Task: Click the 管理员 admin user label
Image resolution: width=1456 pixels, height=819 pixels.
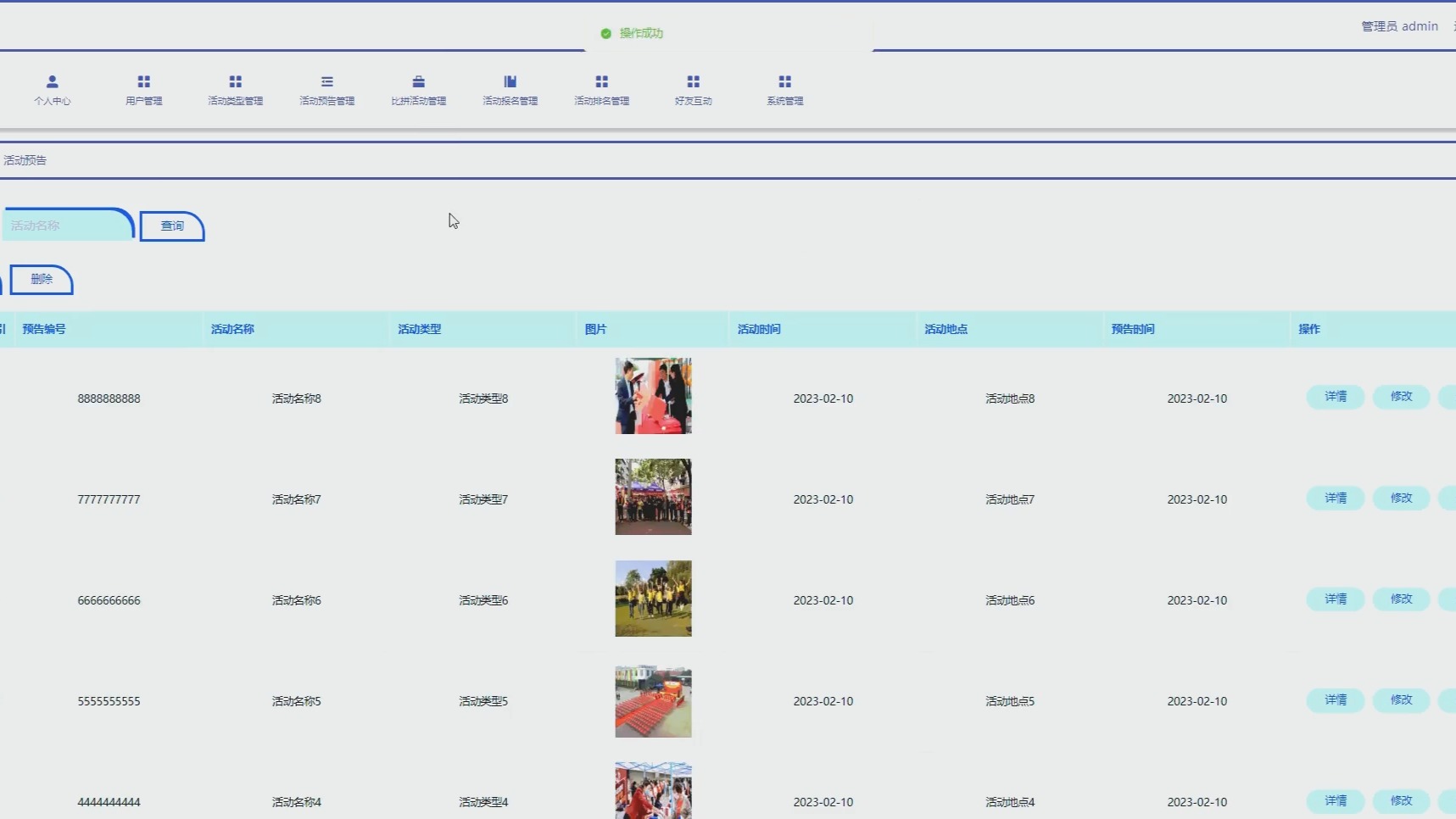Action: pyautogui.click(x=1399, y=26)
